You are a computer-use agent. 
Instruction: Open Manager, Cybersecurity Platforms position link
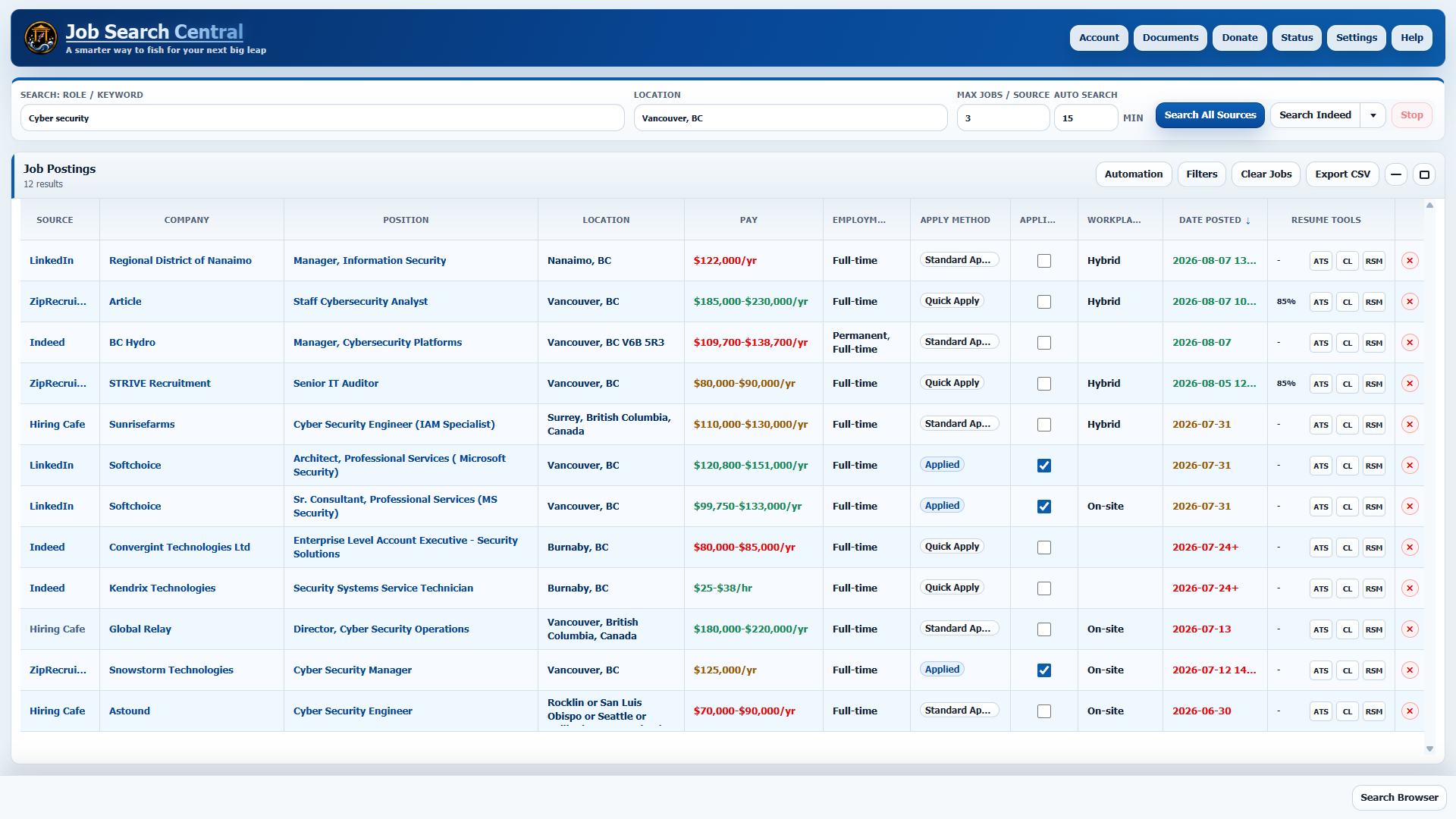click(378, 343)
